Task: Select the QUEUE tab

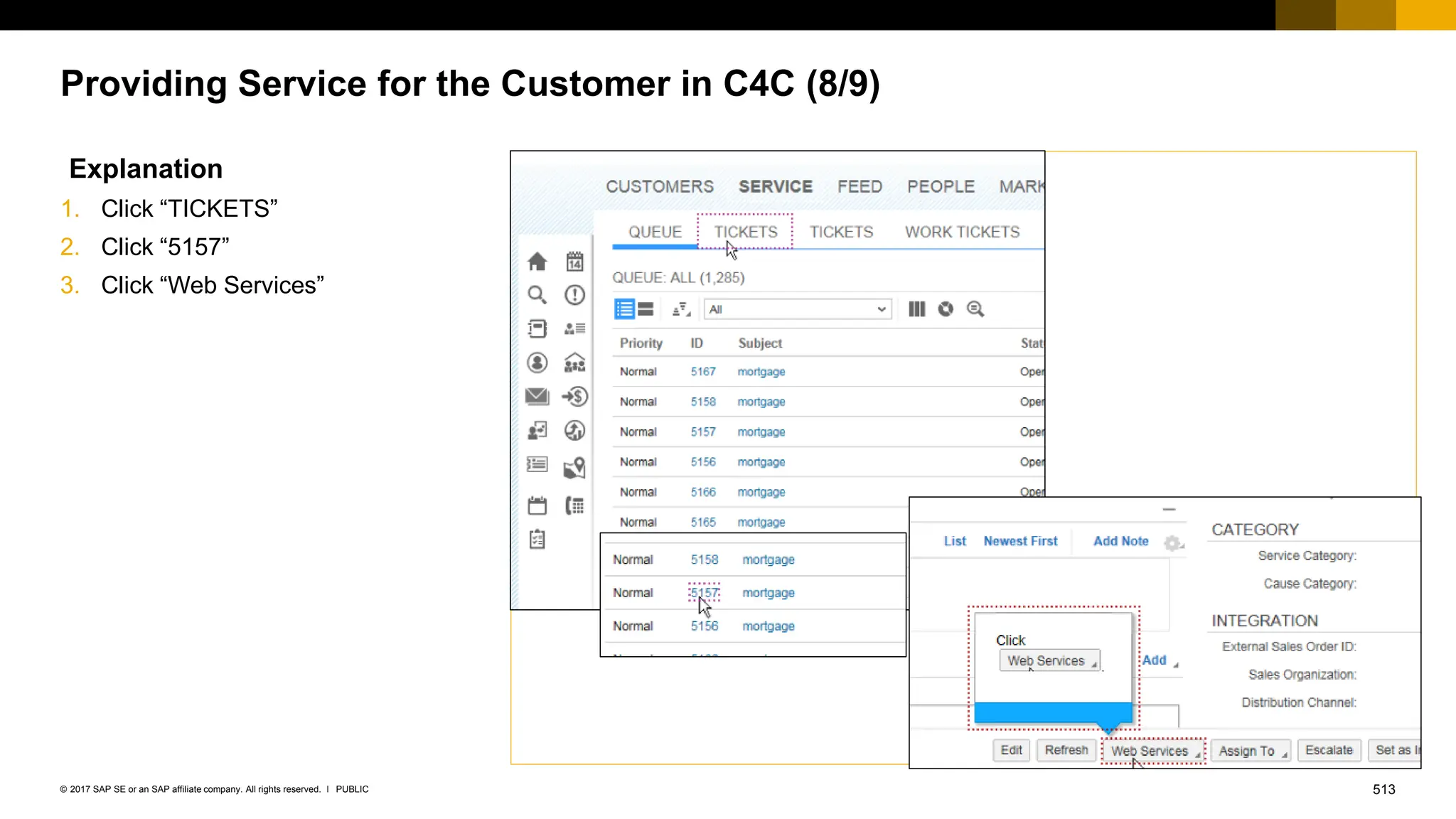Action: 655,232
